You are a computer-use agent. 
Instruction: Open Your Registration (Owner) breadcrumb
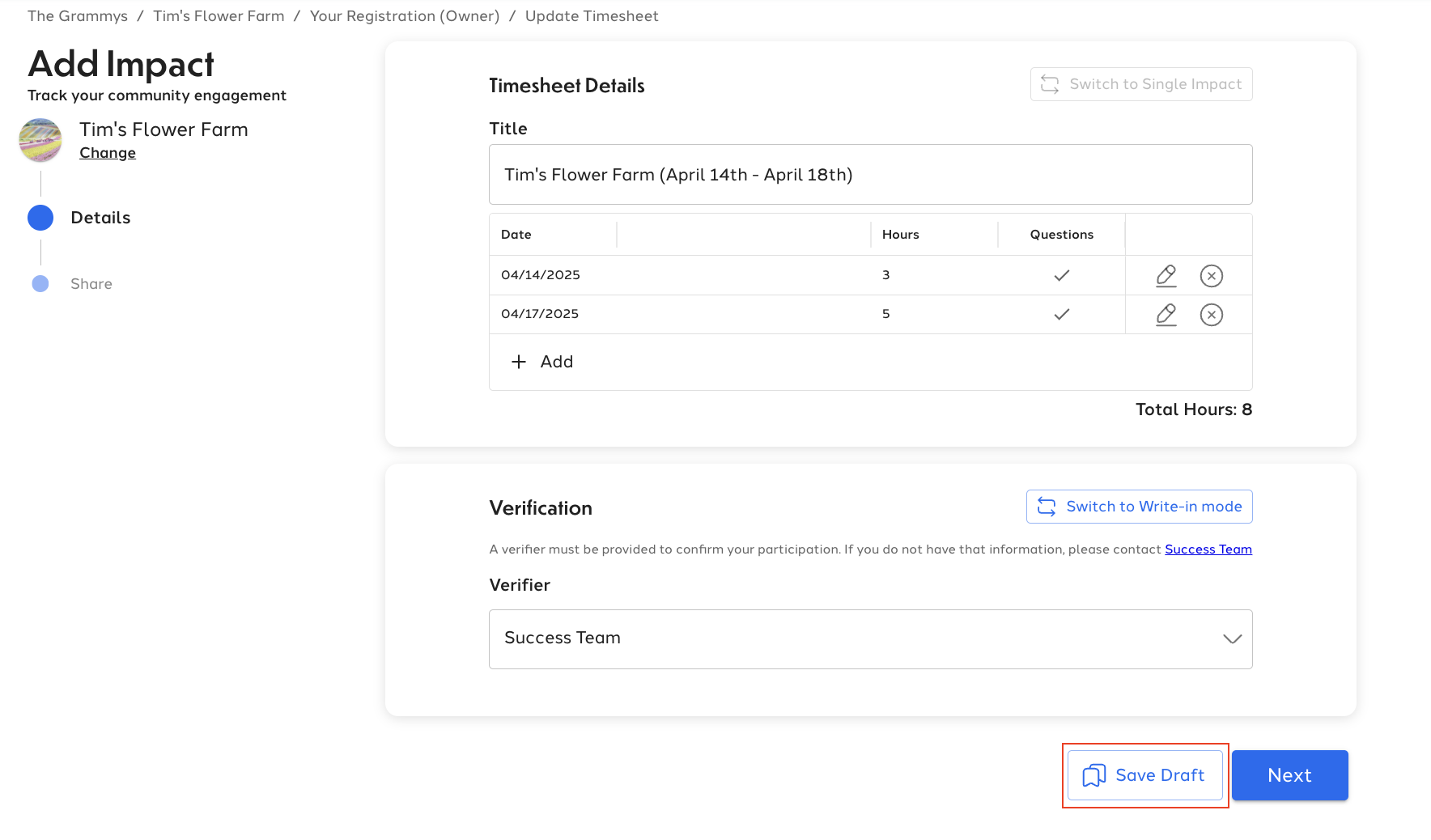click(x=405, y=16)
